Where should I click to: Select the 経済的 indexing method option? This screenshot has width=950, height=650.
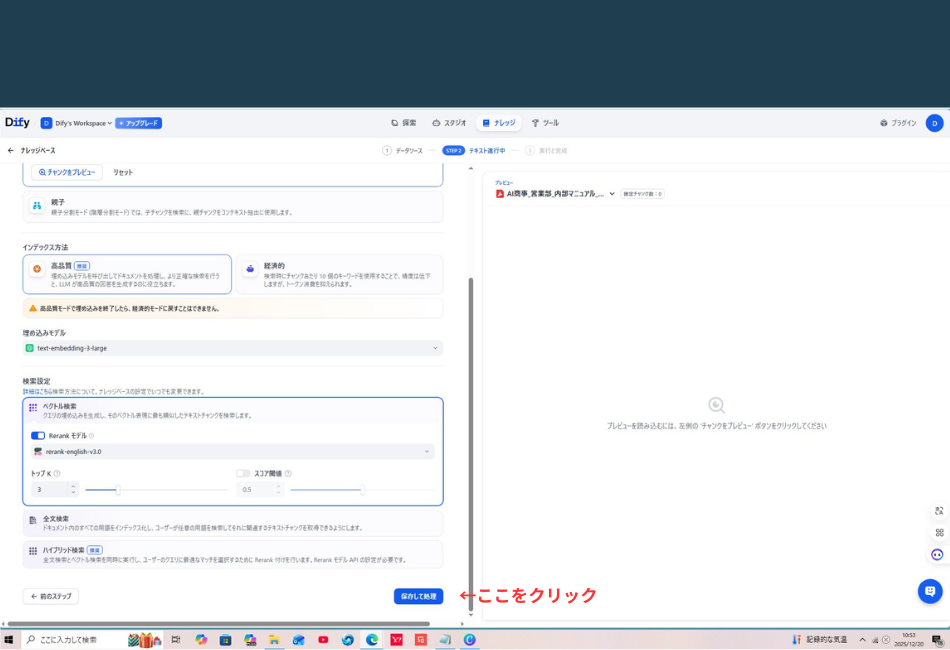click(x=340, y=270)
